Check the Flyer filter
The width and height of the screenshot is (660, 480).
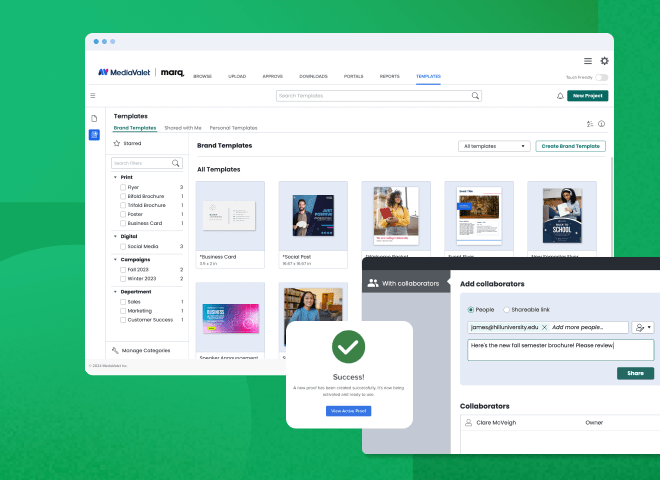tap(123, 187)
